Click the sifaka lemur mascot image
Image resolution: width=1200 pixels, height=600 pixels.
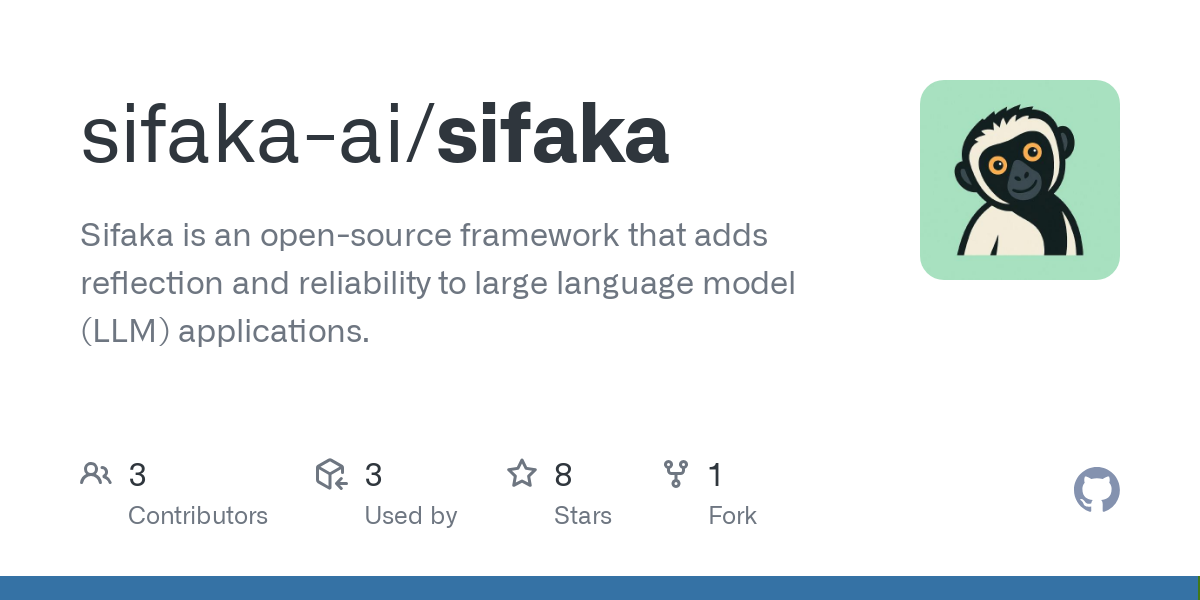click(1020, 180)
